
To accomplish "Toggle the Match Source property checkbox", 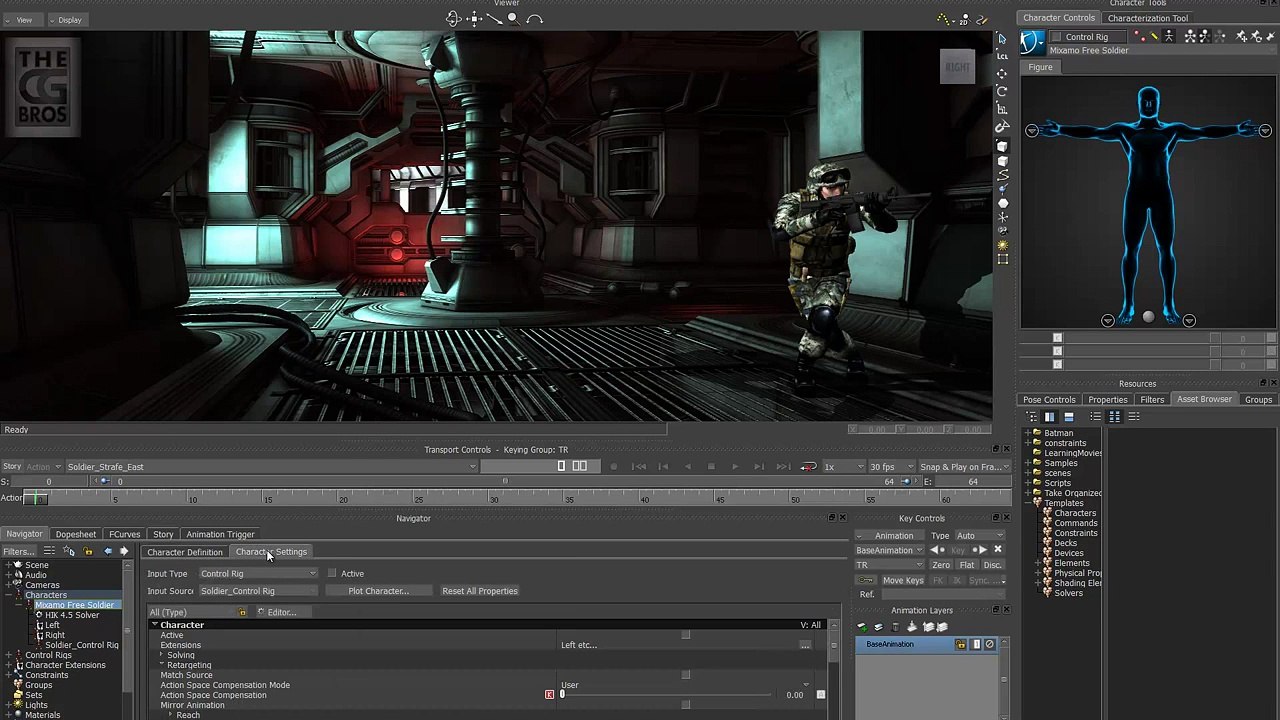I will 685,675.
